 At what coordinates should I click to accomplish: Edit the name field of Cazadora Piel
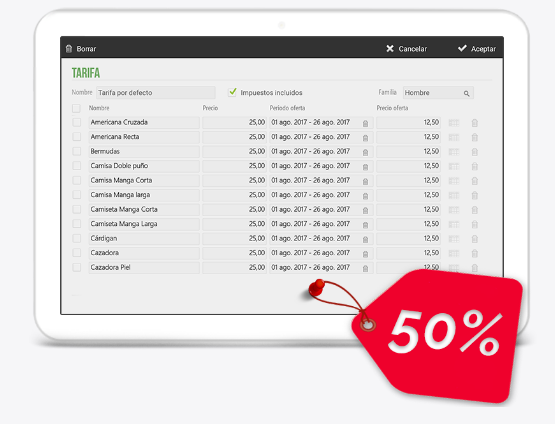tap(144, 268)
